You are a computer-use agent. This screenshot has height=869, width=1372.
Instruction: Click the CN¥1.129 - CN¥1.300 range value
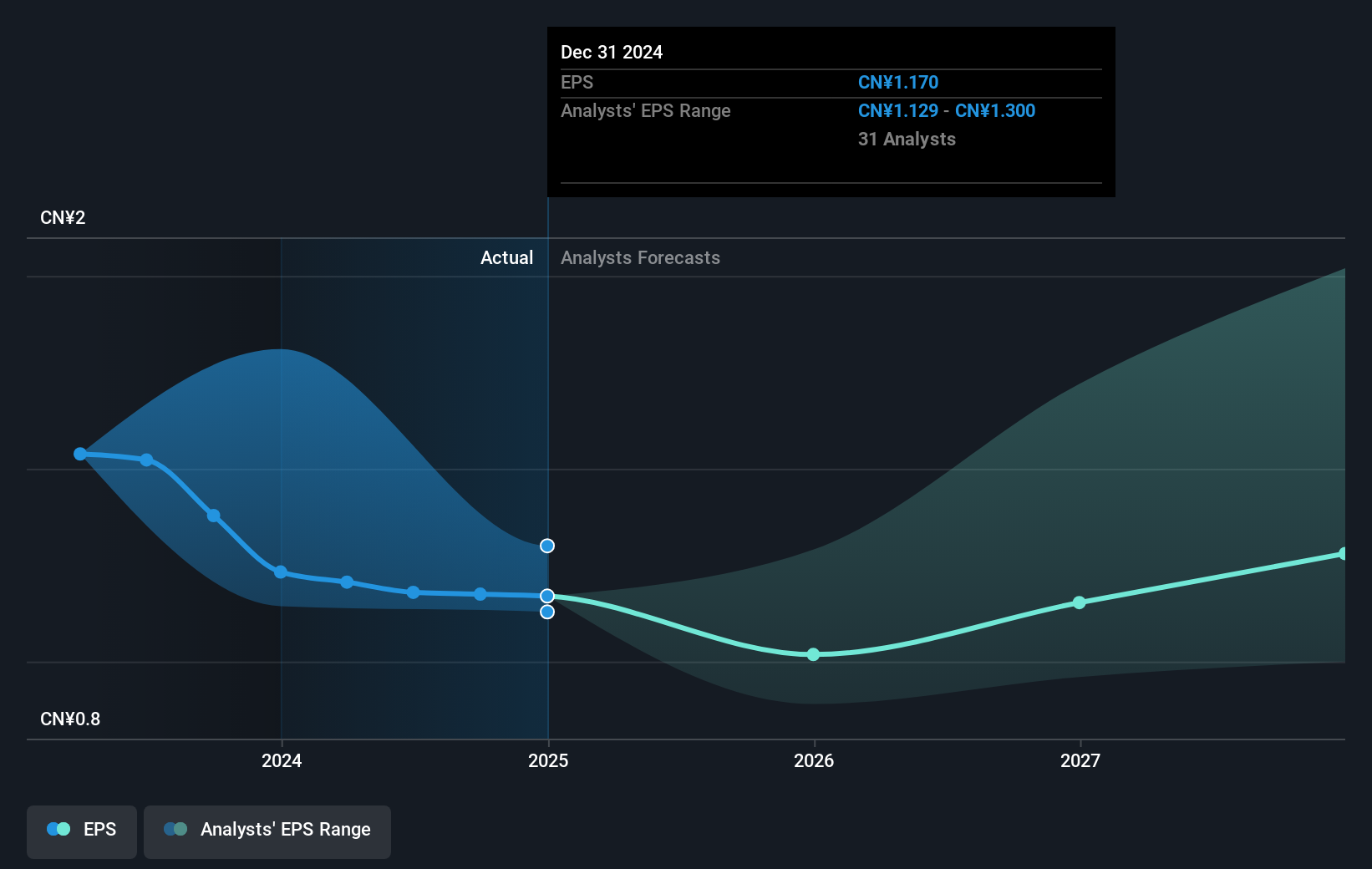pyautogui.click(x=947, y=111)
